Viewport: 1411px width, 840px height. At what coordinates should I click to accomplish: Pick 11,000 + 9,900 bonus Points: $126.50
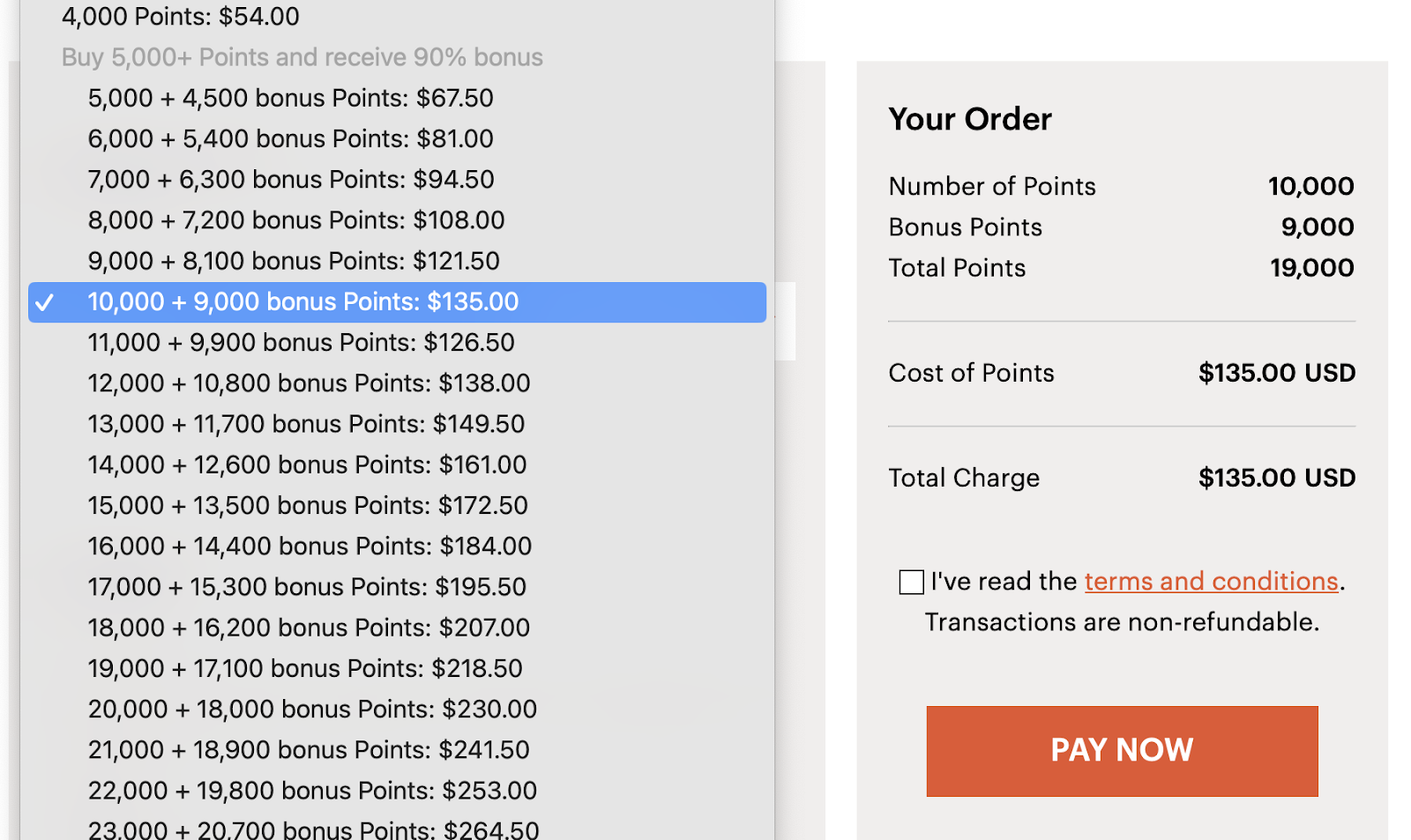[301, 342]
